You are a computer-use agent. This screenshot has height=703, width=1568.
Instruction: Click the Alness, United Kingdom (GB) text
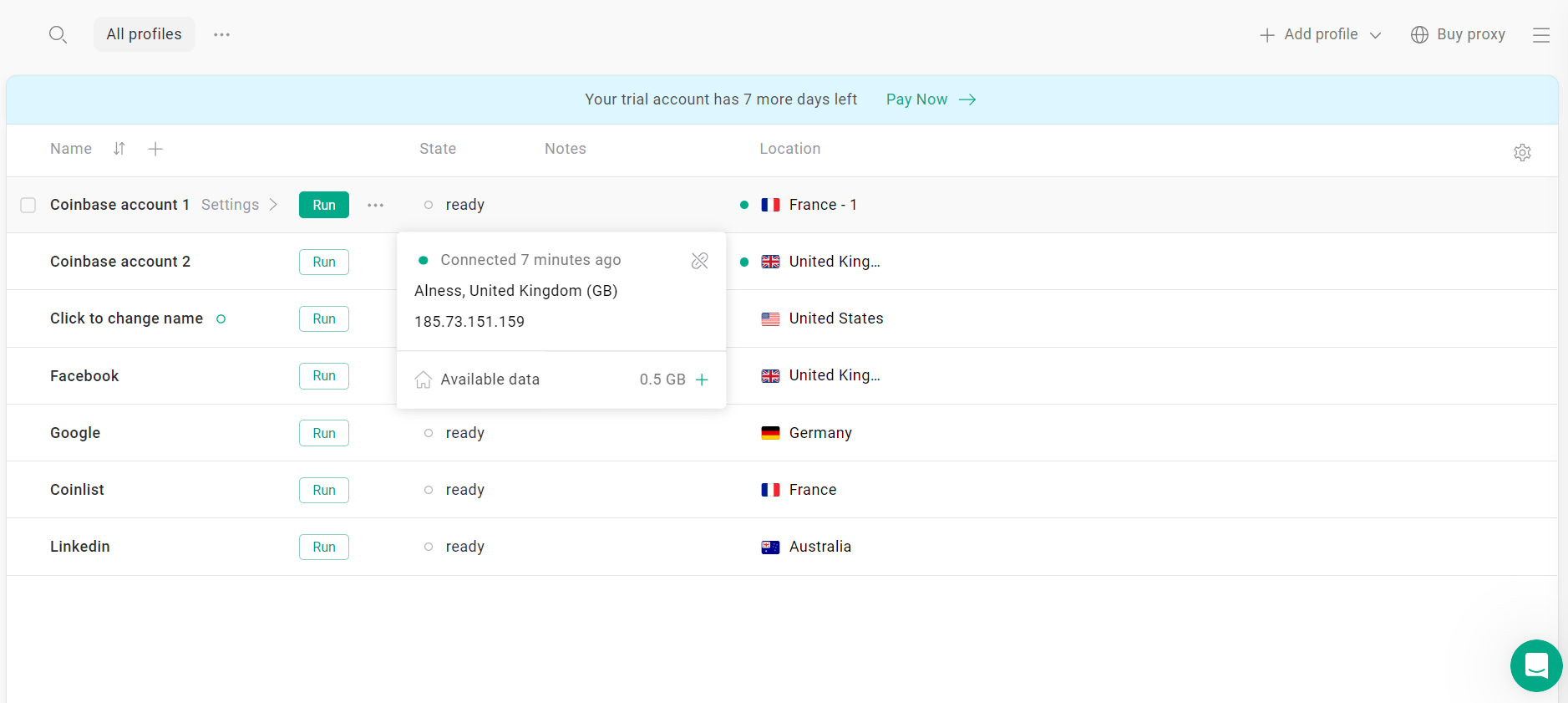pos(516,291)
